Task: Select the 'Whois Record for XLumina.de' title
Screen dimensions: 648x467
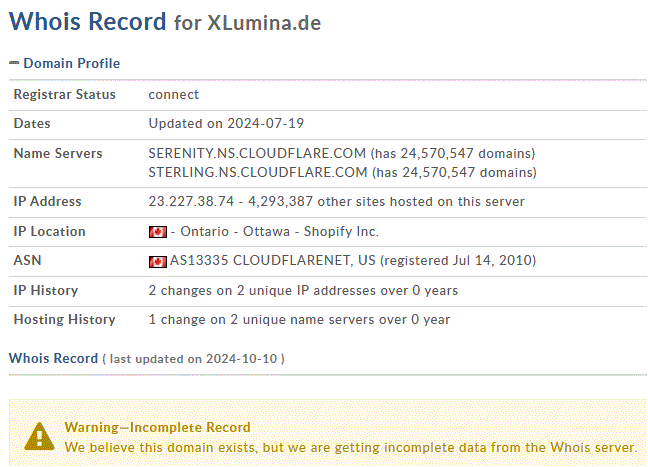Action: coord(165,21)
